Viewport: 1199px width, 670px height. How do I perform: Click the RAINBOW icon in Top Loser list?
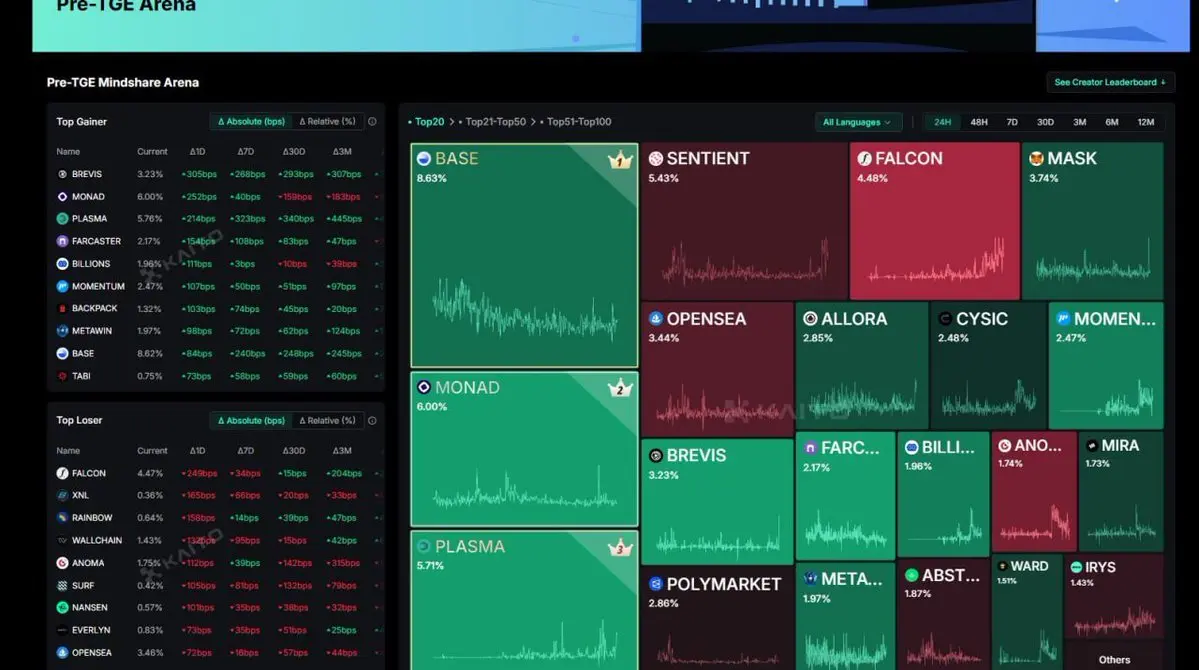[63, 518]
